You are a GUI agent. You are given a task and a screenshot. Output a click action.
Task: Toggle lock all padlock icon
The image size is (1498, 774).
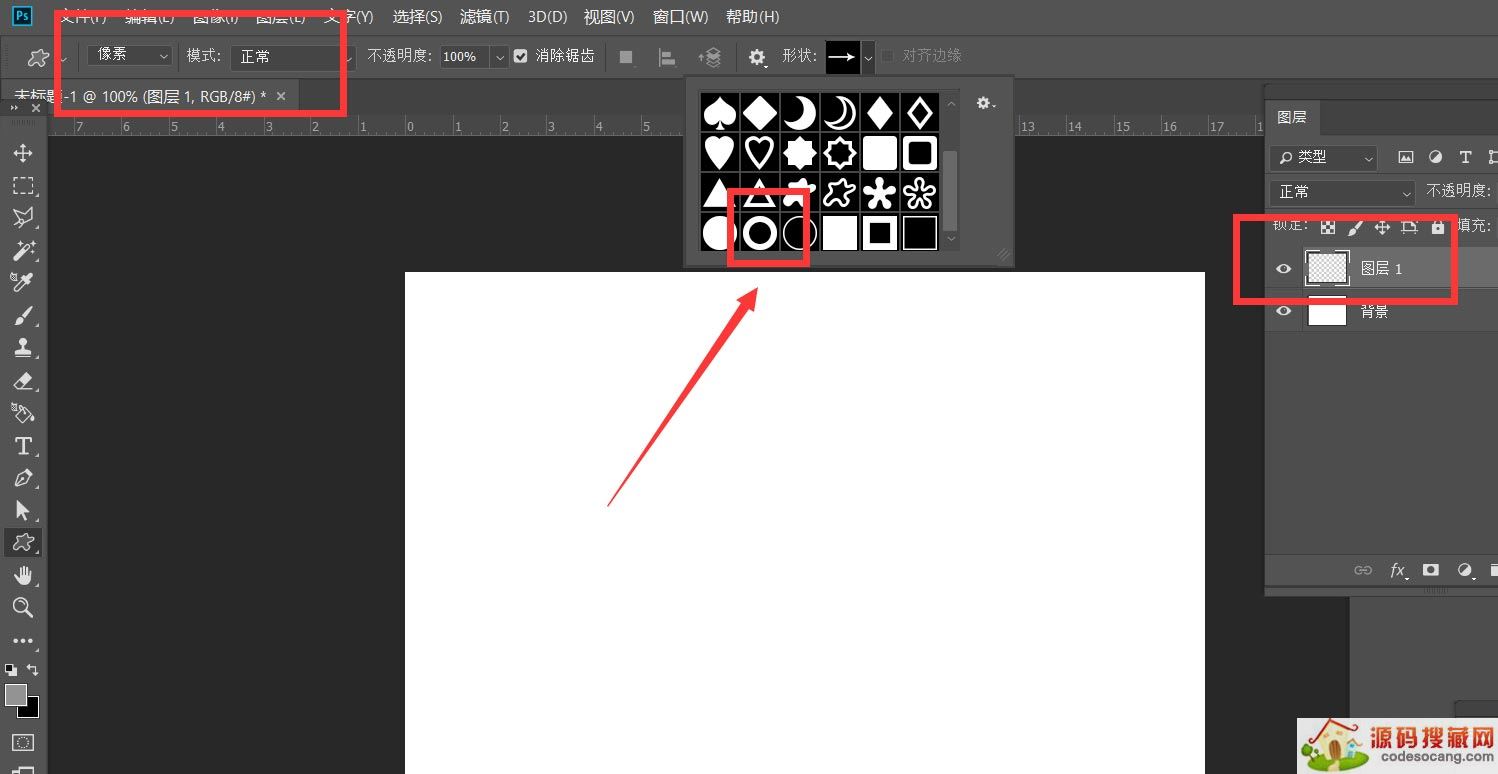tap(1438, 227)
